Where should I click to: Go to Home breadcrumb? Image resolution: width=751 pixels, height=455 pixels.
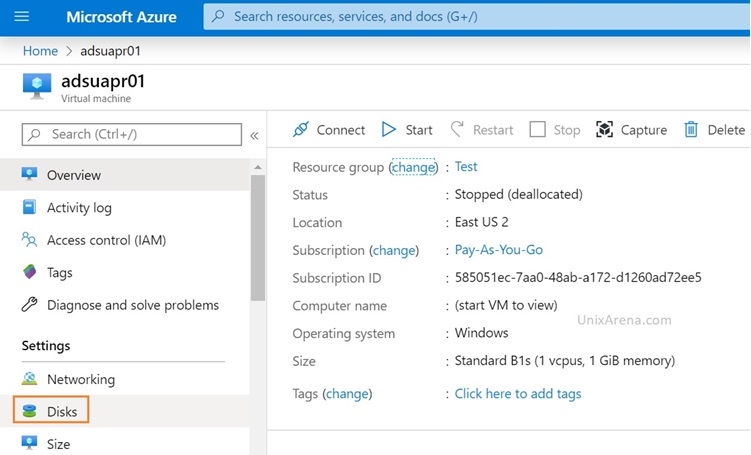pos(40,51)
